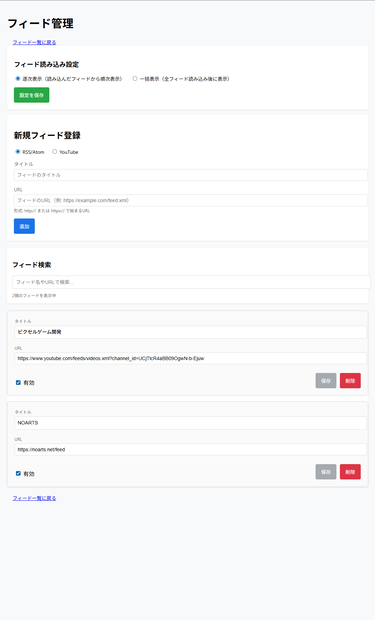The image size is (375, 620).
Task: Choose the RSS/Atom feed type
Action: pos(18,151)
